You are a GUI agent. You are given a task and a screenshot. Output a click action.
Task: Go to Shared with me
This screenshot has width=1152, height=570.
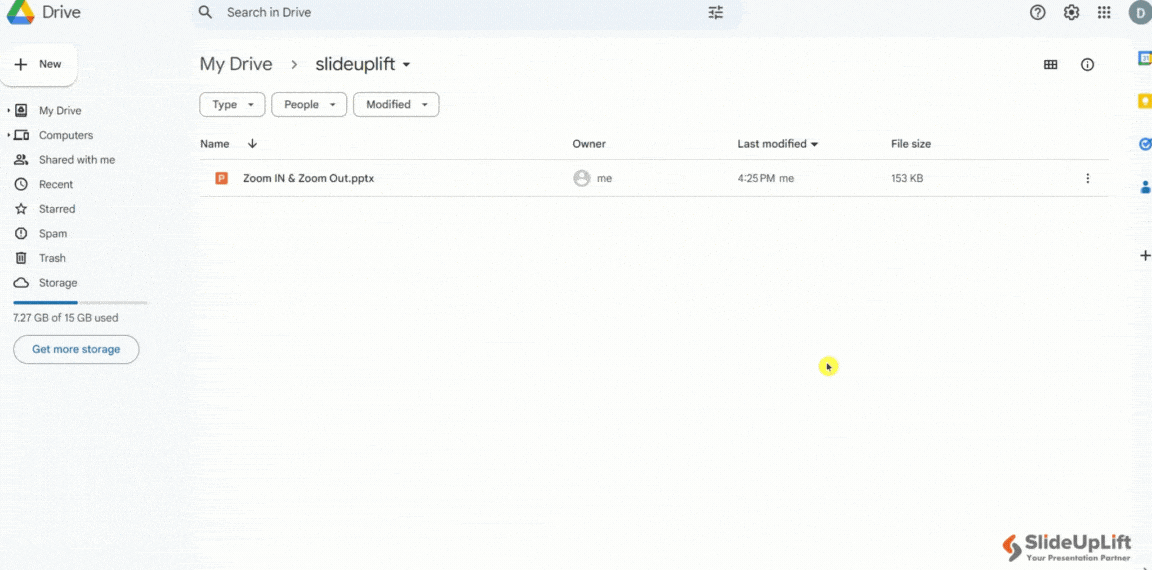click(77, 160)
